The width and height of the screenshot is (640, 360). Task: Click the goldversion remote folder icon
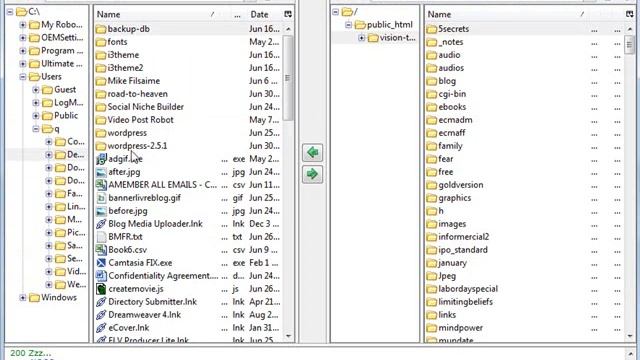click(x=431, y=185)
